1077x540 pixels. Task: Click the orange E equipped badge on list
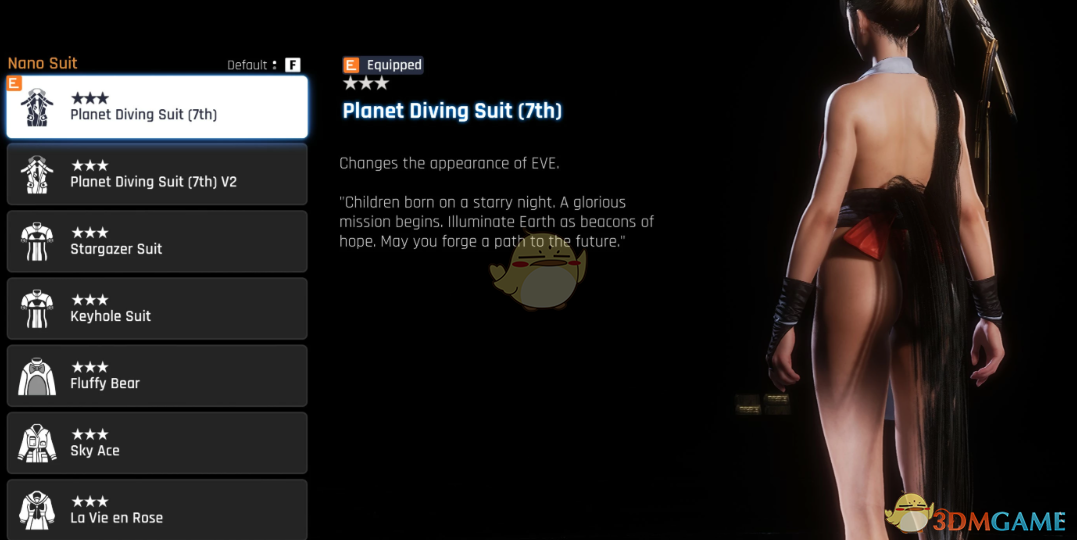coord(14,84)
